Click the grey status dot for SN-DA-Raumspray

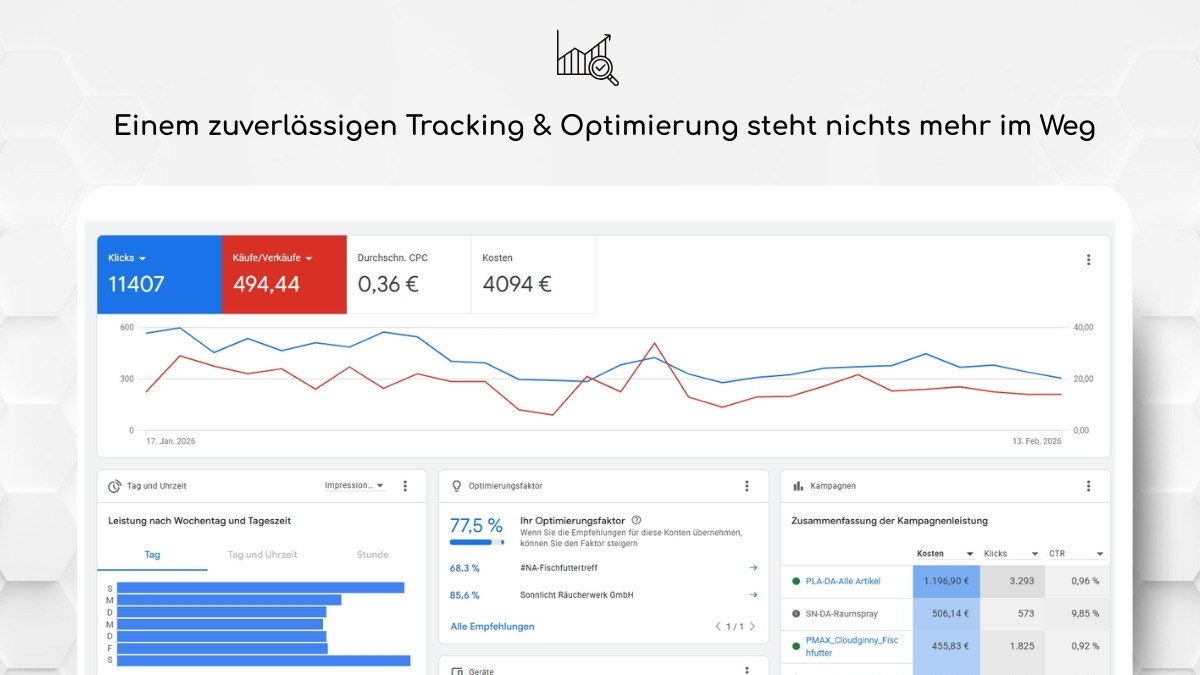pyautogui.click(x=796, y=613)
